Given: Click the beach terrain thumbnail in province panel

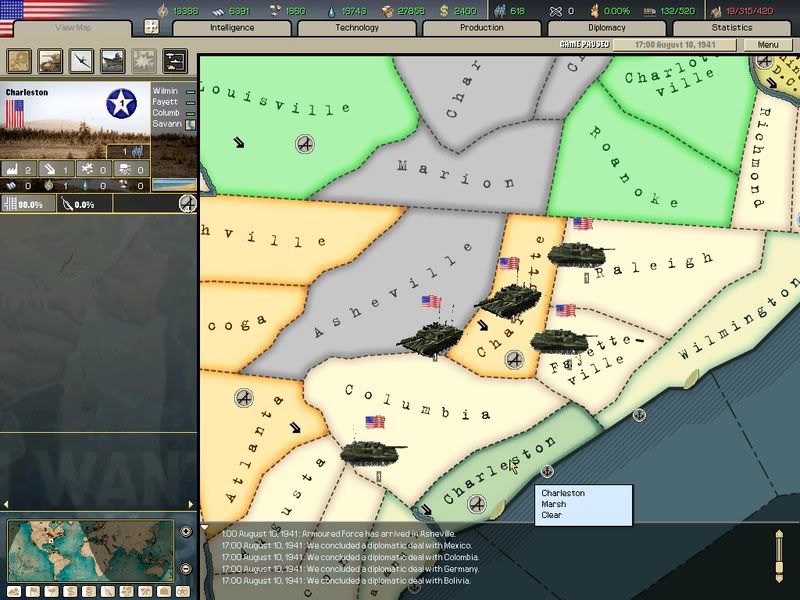Looking at the screenshot, I should tap(174, 185).
